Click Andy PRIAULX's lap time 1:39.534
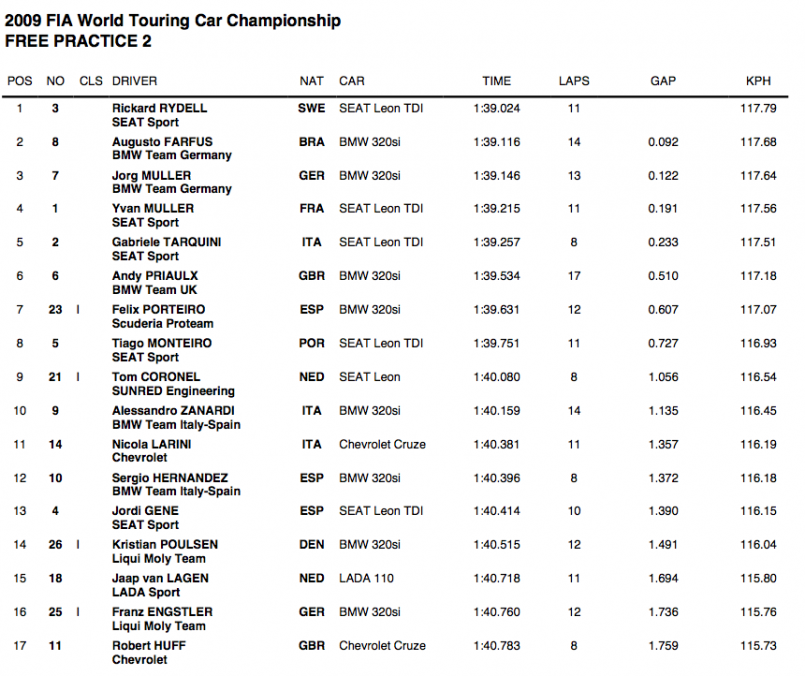 (497, 276)
